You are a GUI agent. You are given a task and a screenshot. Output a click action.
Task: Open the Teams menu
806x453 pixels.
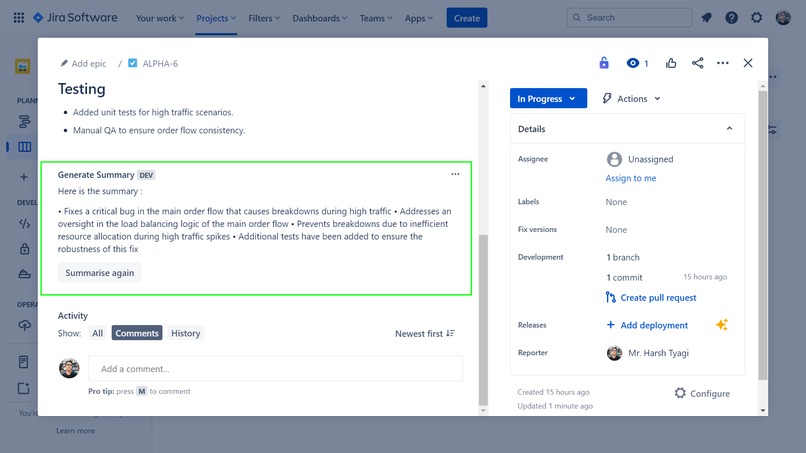coord(376,18)
